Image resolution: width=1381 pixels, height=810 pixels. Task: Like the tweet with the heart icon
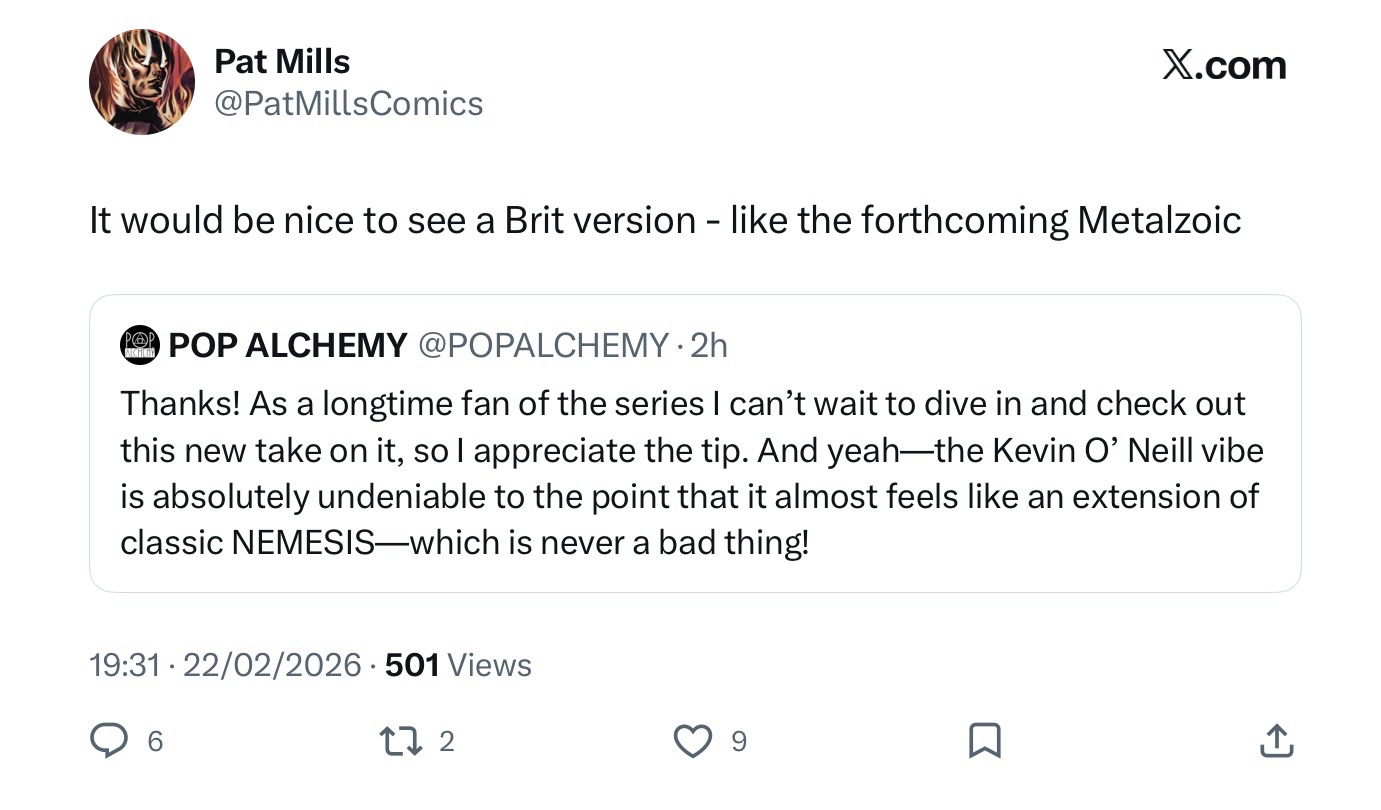pos(690,740)
